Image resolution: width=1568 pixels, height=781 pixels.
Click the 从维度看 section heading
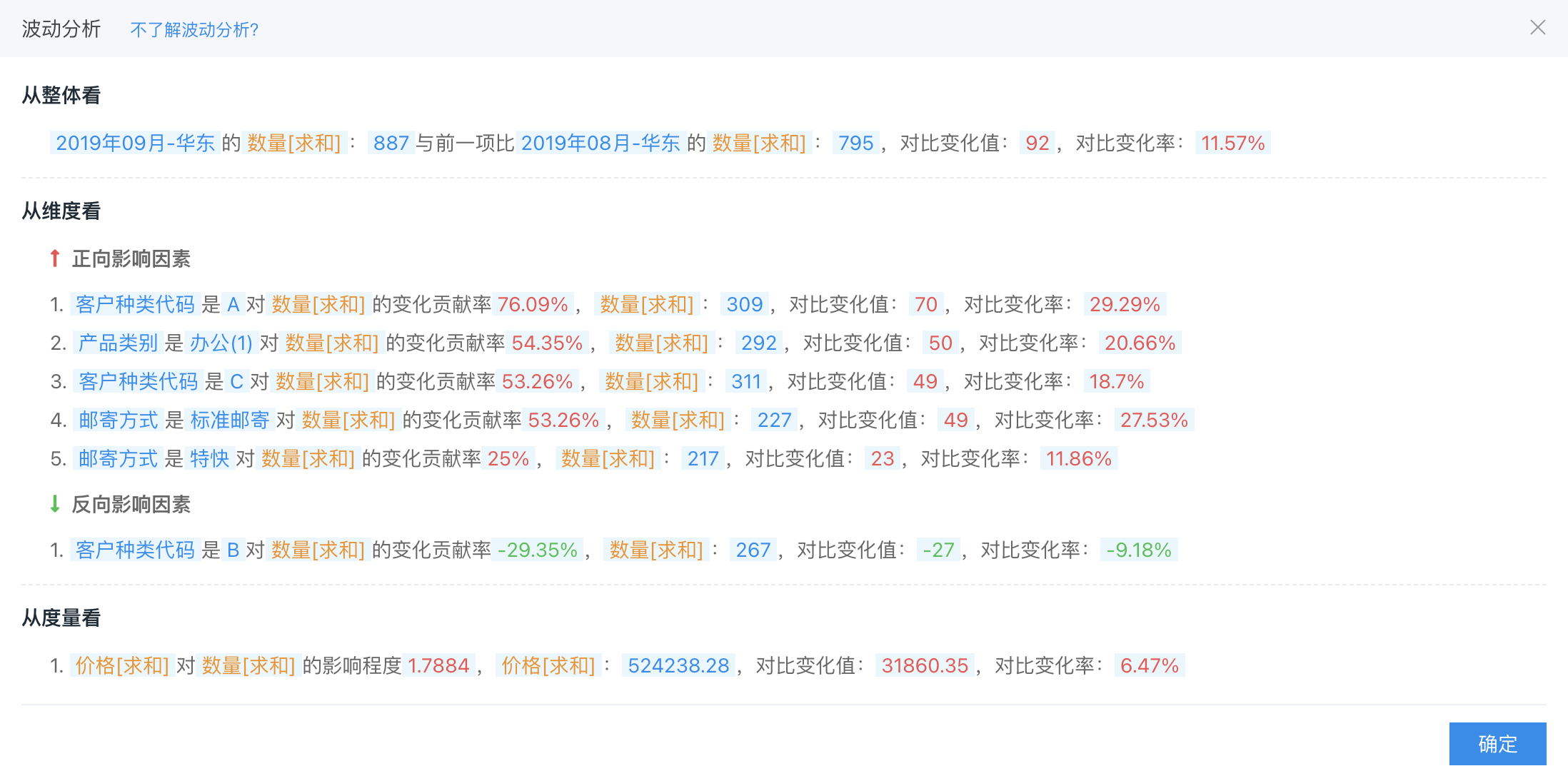[x=61, y=211]
